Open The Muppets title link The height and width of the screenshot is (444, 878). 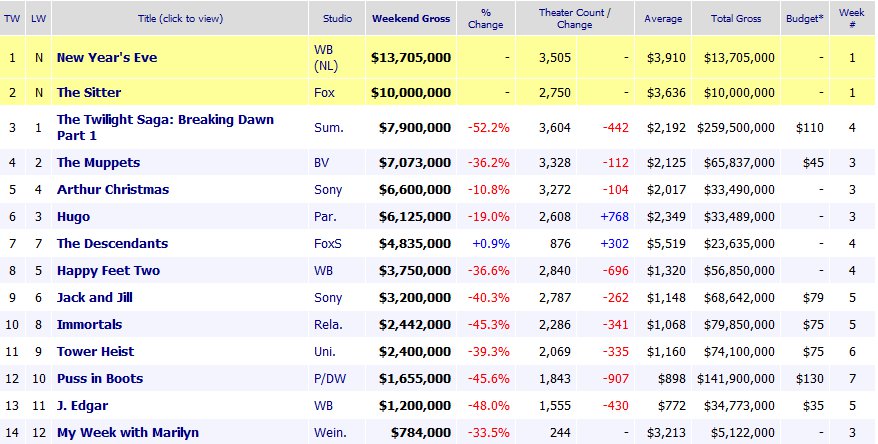tap(99, 163)
